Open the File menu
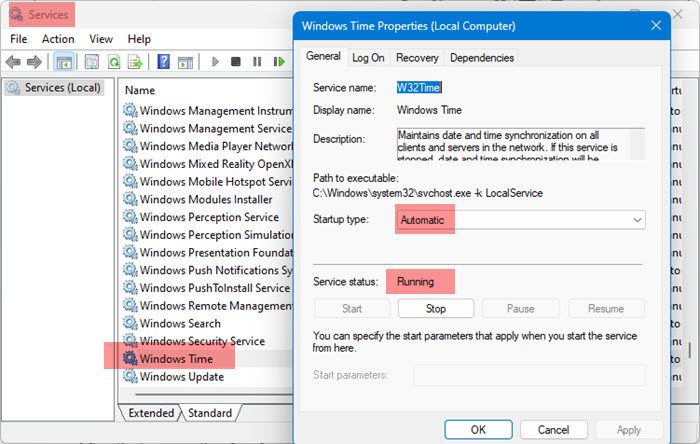This screenshot has width=700, height=444. point(19,39)
